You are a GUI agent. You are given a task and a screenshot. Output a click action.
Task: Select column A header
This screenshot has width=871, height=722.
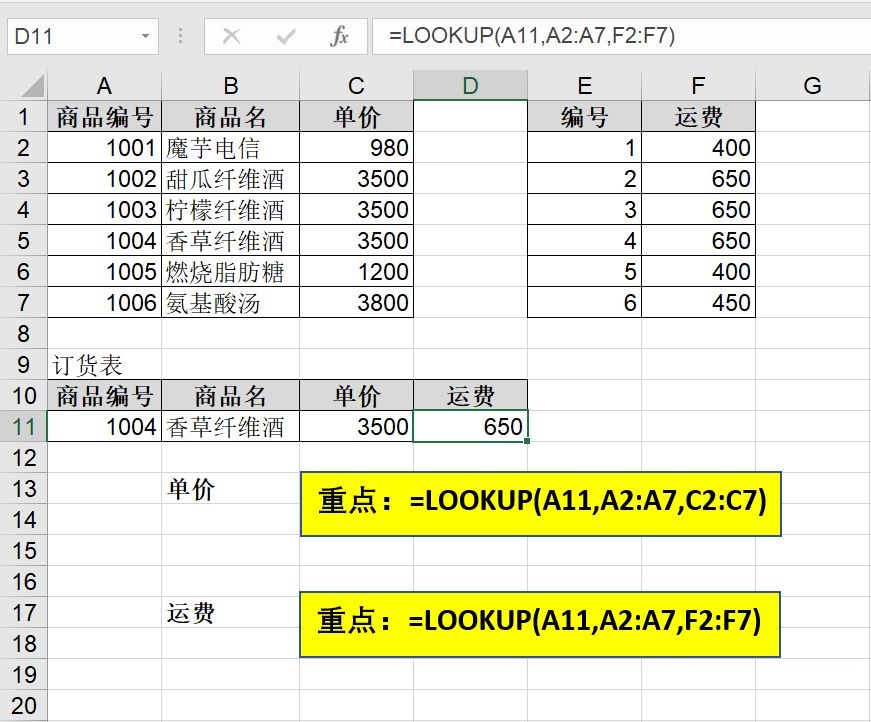[x=104, y=86]
